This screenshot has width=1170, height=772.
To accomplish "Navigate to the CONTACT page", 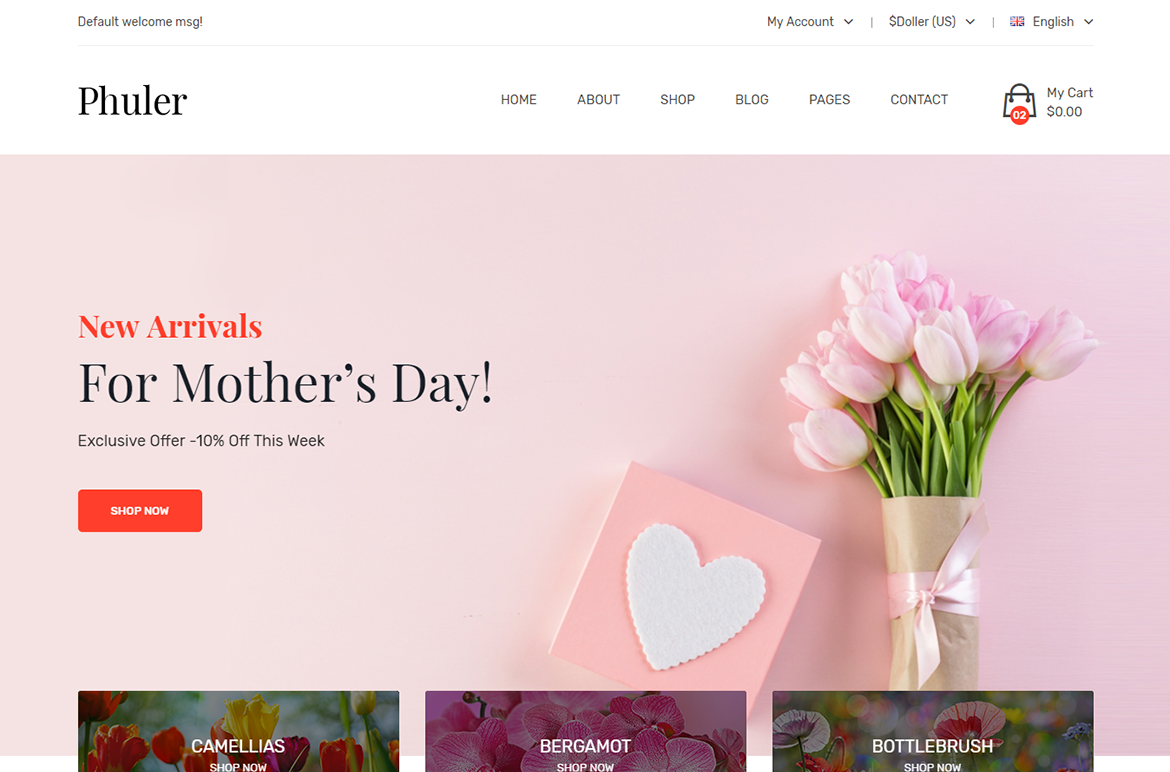I will click(919, 100).
